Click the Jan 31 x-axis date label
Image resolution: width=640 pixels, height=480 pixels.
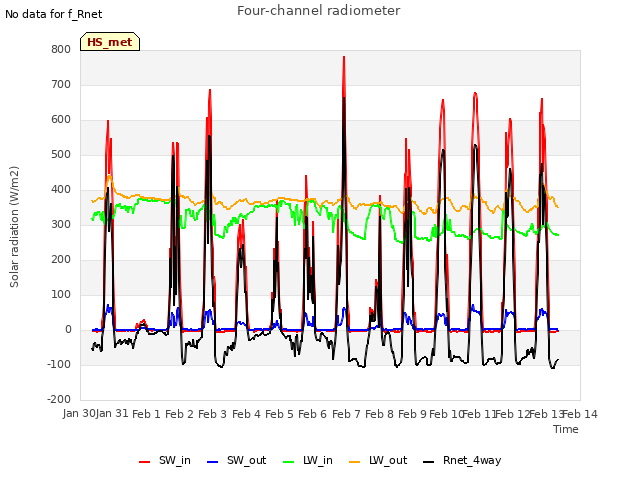(x=112, y=414)
